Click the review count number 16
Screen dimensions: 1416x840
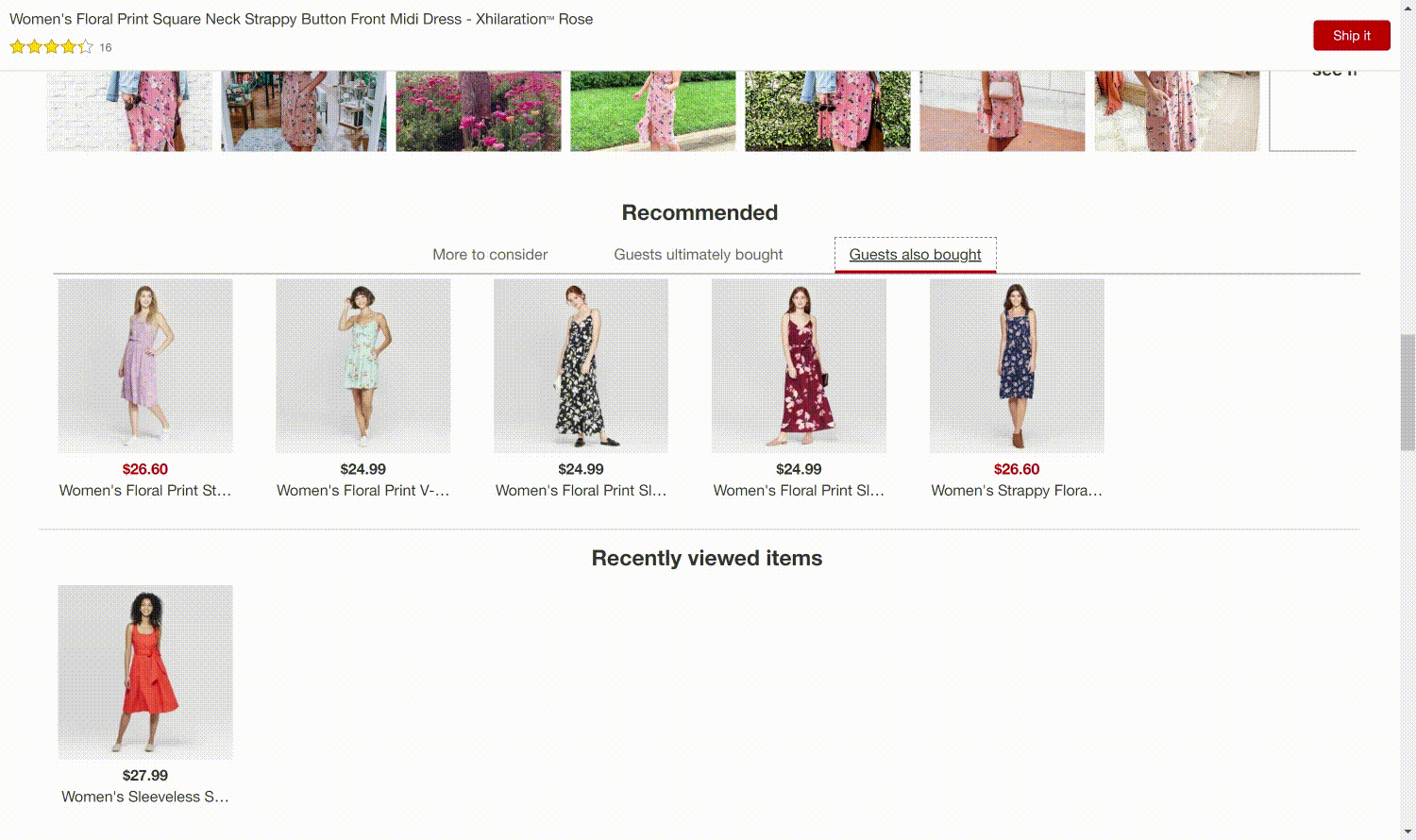pos(106,47)
